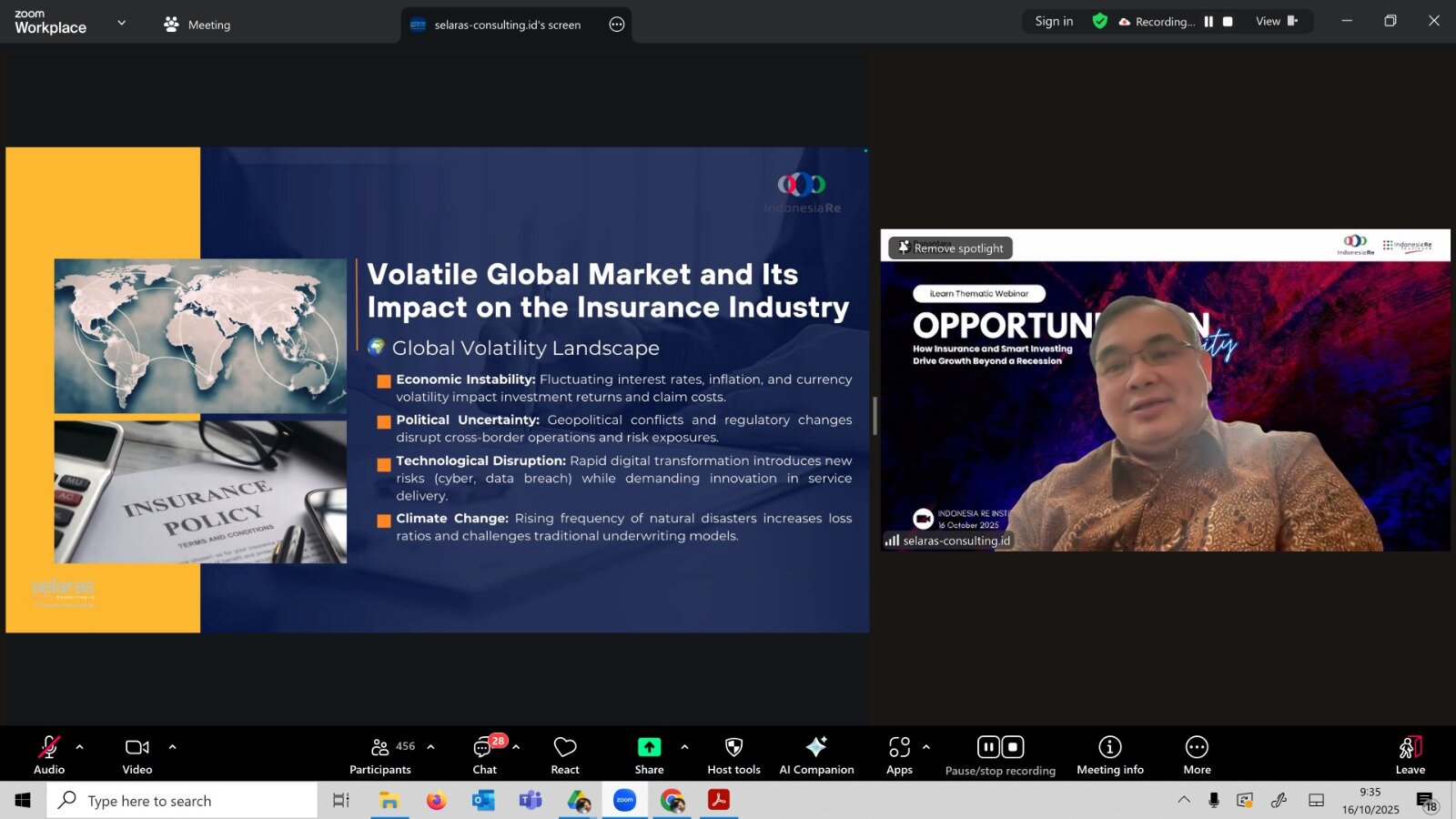Screen dimensions: 1456x819
Task: Open the View menu
Action: click(1276, 22)
